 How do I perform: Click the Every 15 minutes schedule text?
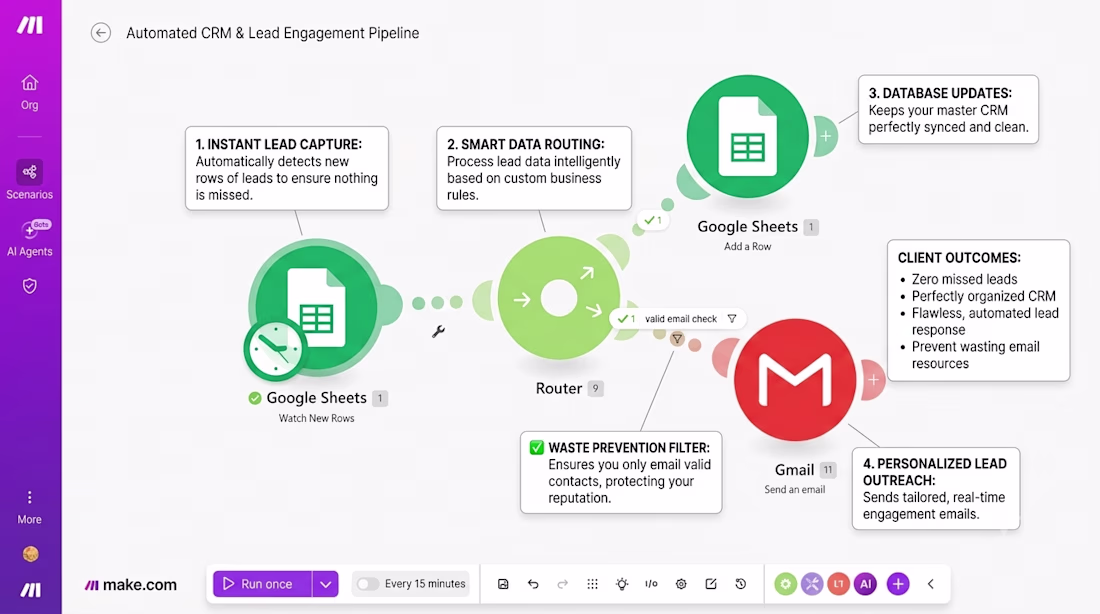pos(425,584)
